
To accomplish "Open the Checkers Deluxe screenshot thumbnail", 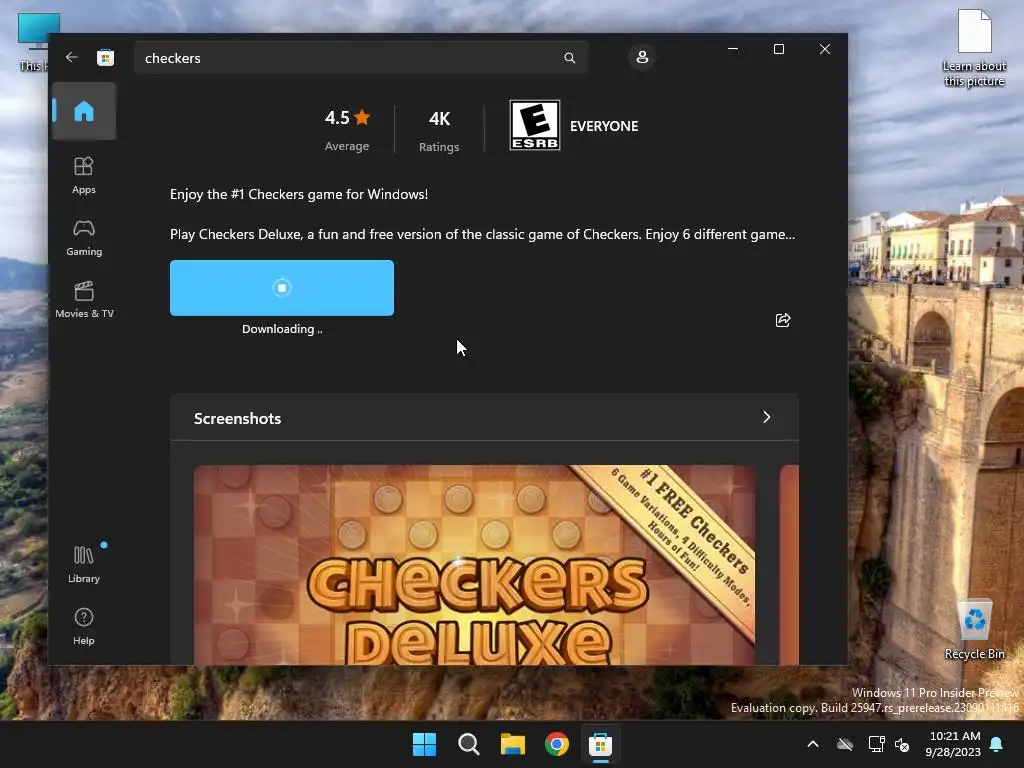I will [475, 564].
